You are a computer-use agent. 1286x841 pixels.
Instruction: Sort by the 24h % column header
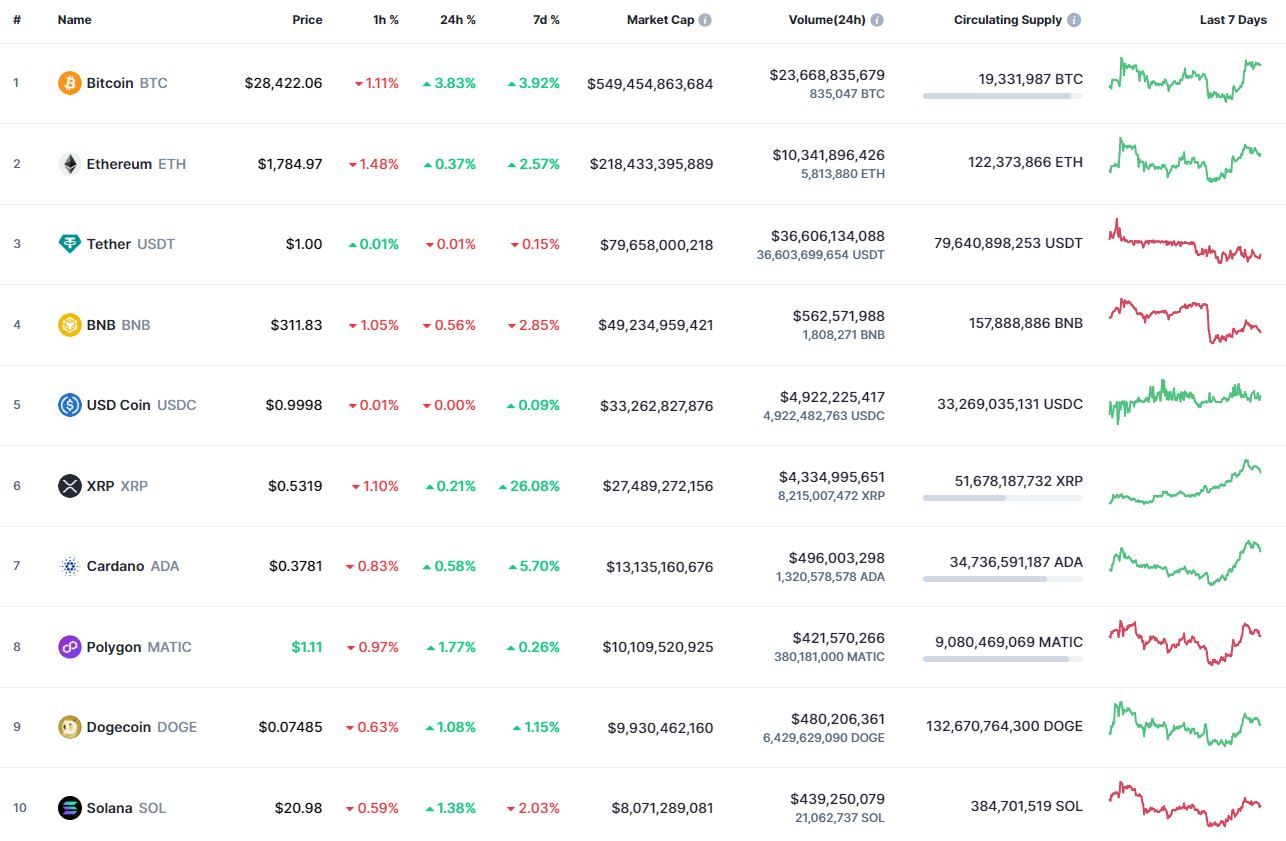pyautogui.click(x=458, y=20)
